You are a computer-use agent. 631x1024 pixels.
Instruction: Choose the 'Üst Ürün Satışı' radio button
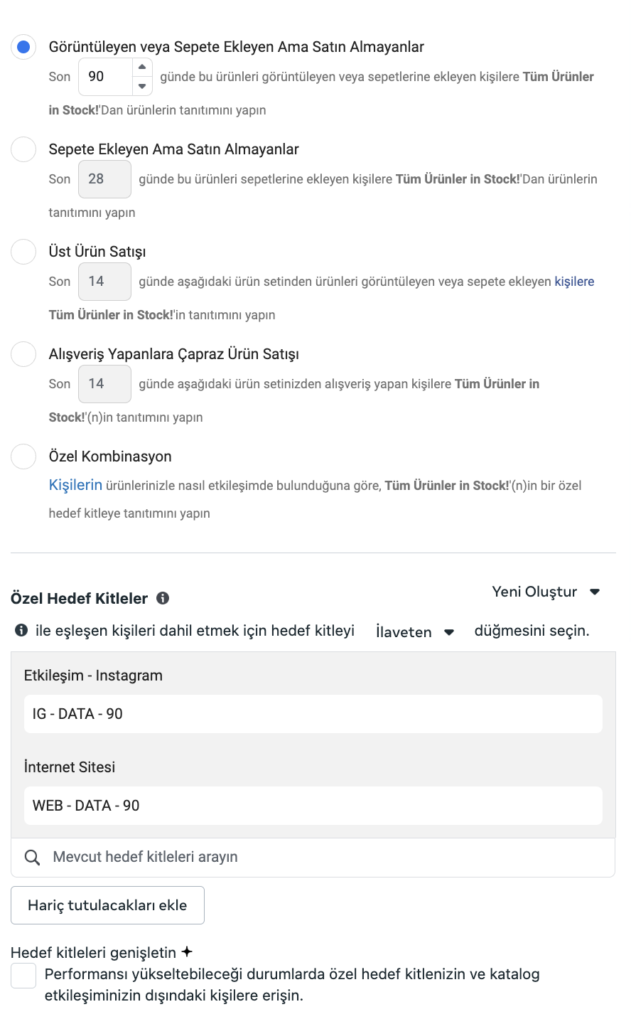coord(23,251)
